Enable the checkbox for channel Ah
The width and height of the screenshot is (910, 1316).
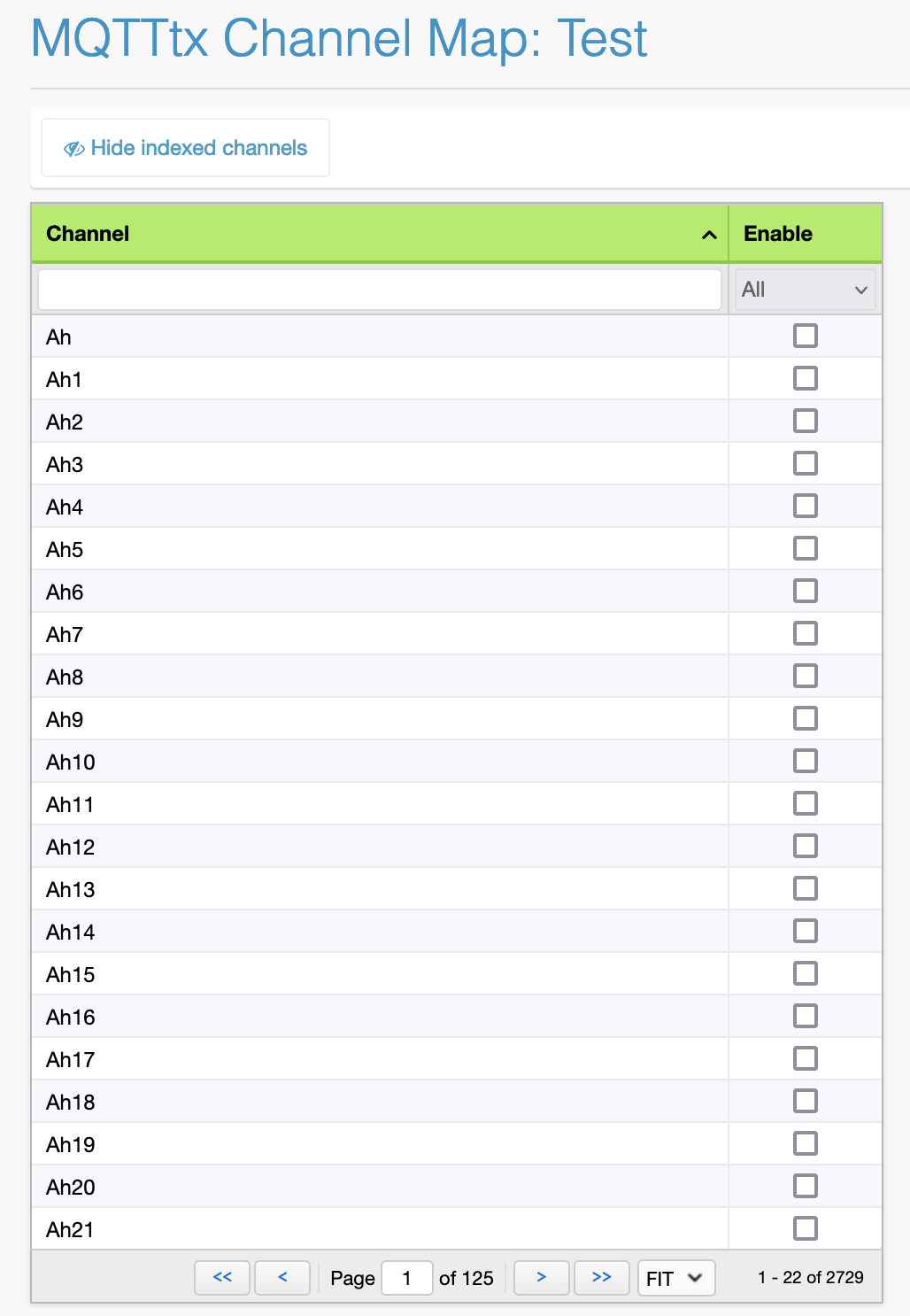click(x=805, y=336)
